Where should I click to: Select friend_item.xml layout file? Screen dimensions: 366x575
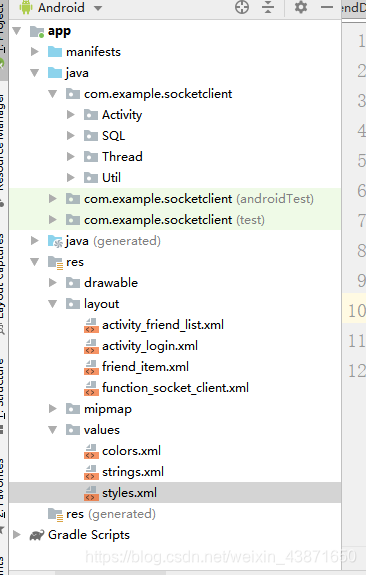click(x=145, y=367)
